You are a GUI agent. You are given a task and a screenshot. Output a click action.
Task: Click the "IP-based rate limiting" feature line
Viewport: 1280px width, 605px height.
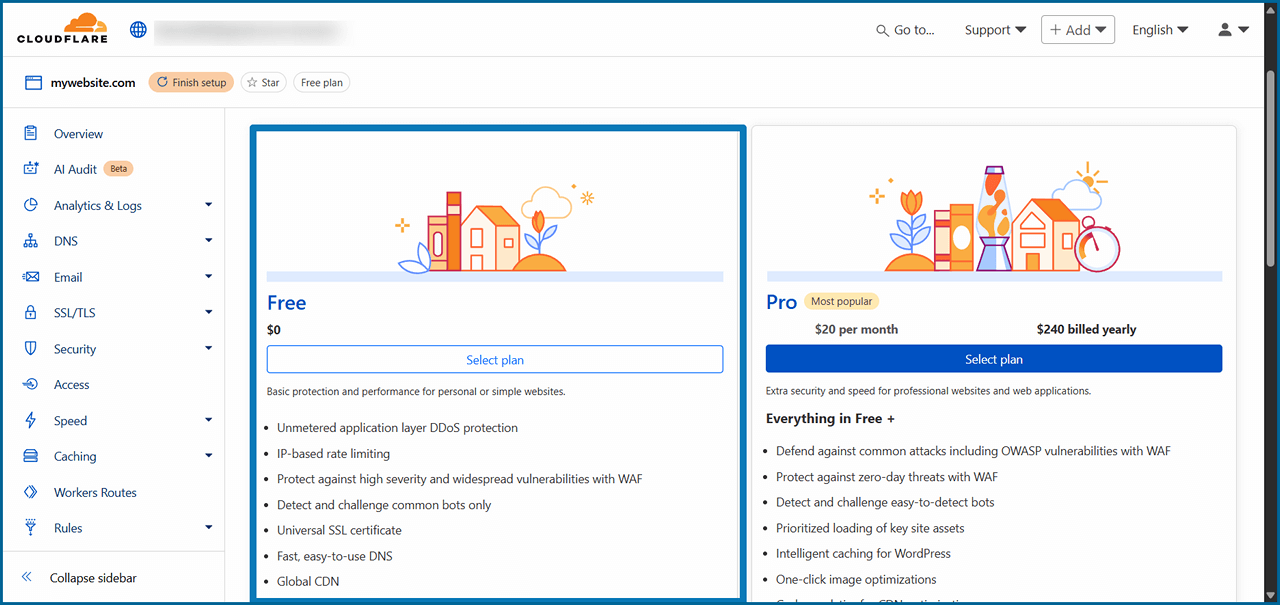coord(333,453)
